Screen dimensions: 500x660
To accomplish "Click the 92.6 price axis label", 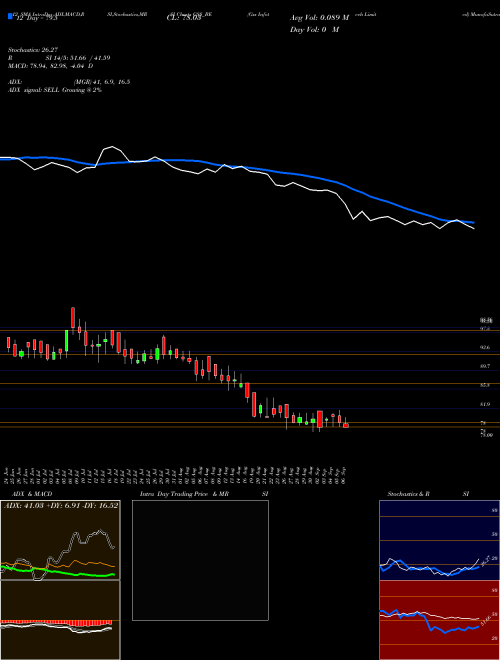I will click(485, 348).
